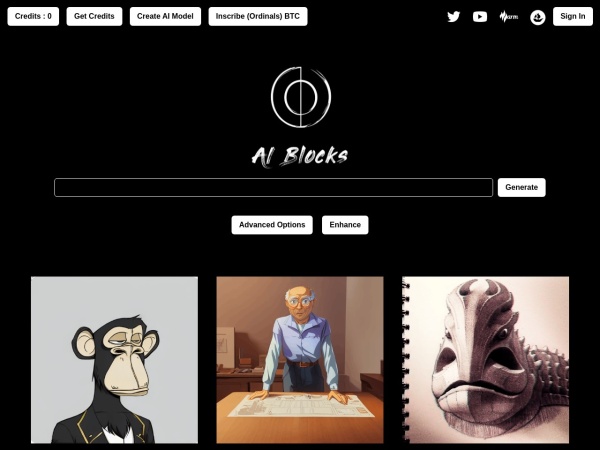Focus the prompt text input field

pos(274,188)
